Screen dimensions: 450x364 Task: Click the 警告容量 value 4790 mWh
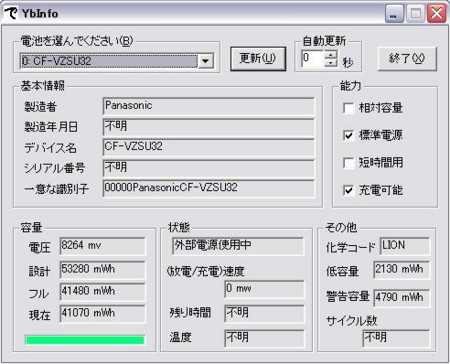(x=402, y=297)
